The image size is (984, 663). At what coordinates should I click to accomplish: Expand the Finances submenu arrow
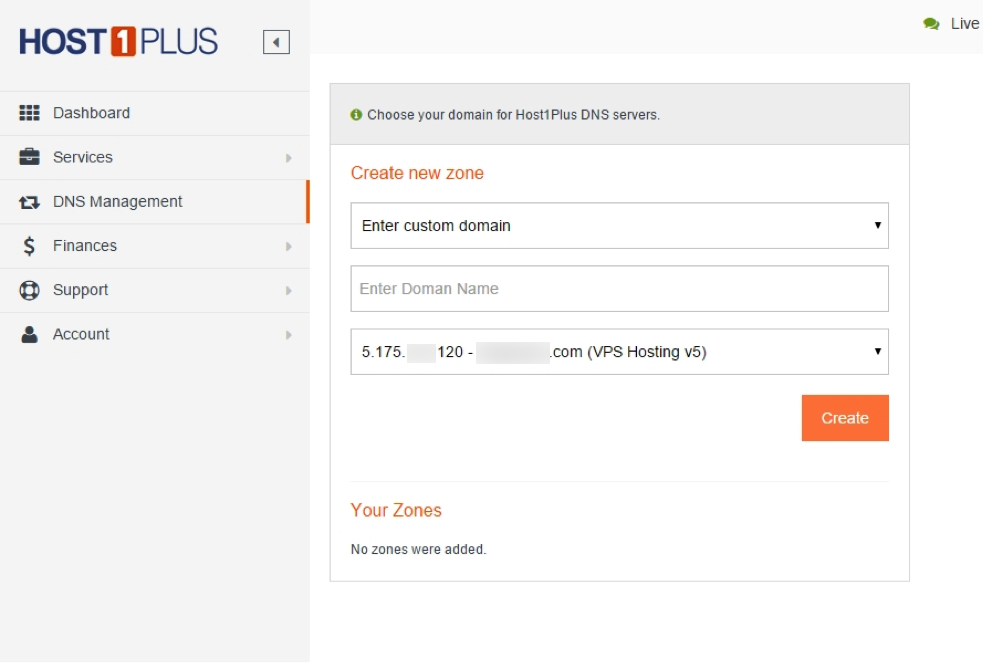click(289, 246)
